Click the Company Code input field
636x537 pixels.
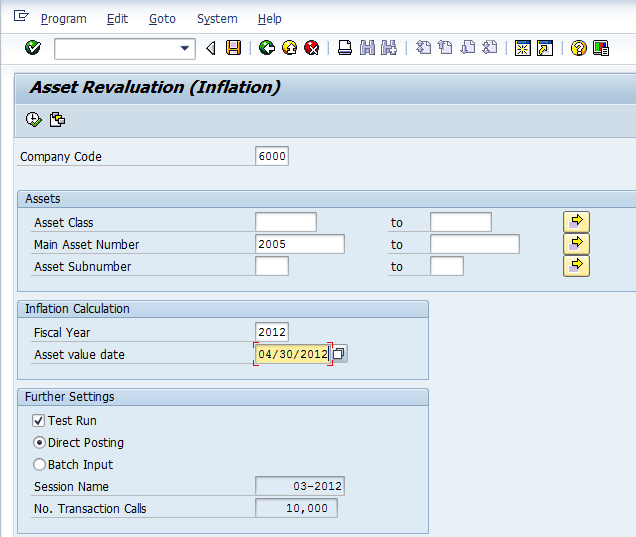tap(272, 156)
